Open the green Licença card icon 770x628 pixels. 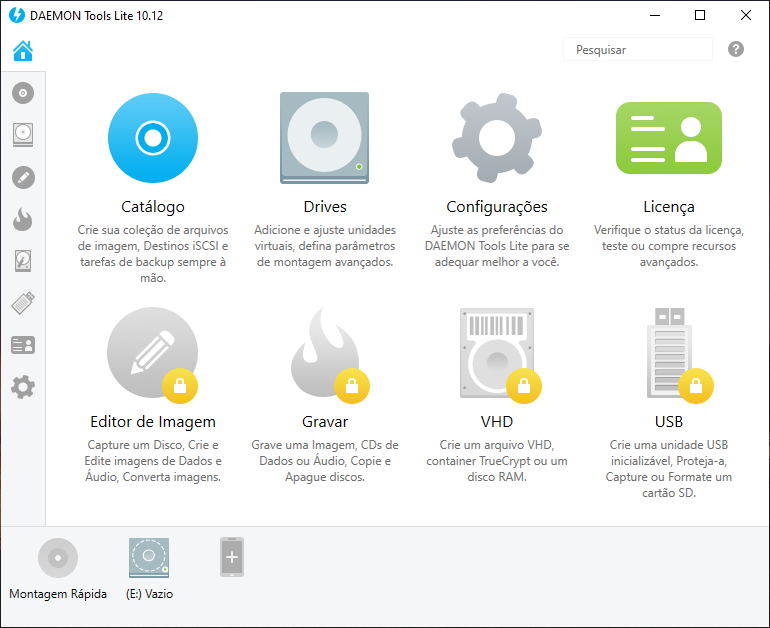669,138
